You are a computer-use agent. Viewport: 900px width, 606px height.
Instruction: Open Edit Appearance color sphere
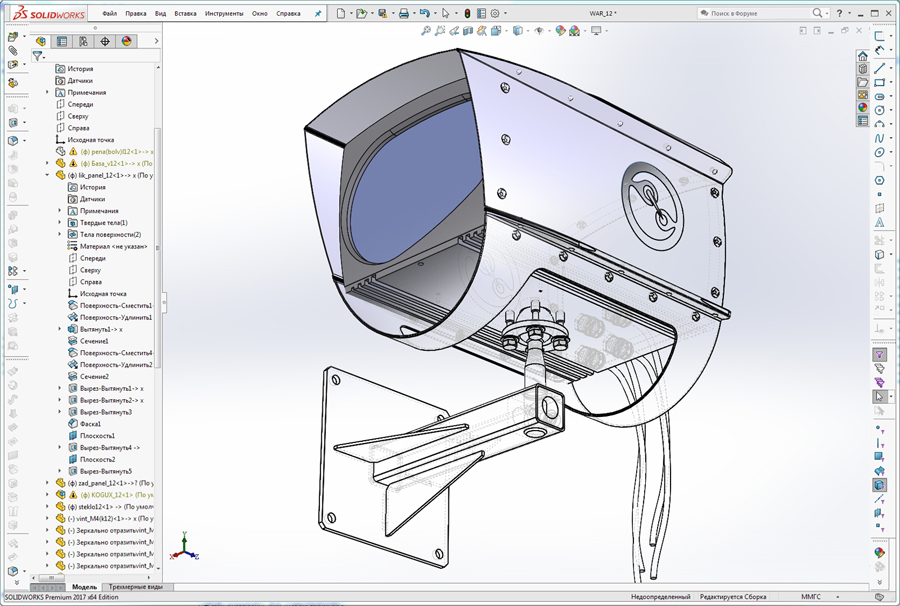click(x=560, y=31)
